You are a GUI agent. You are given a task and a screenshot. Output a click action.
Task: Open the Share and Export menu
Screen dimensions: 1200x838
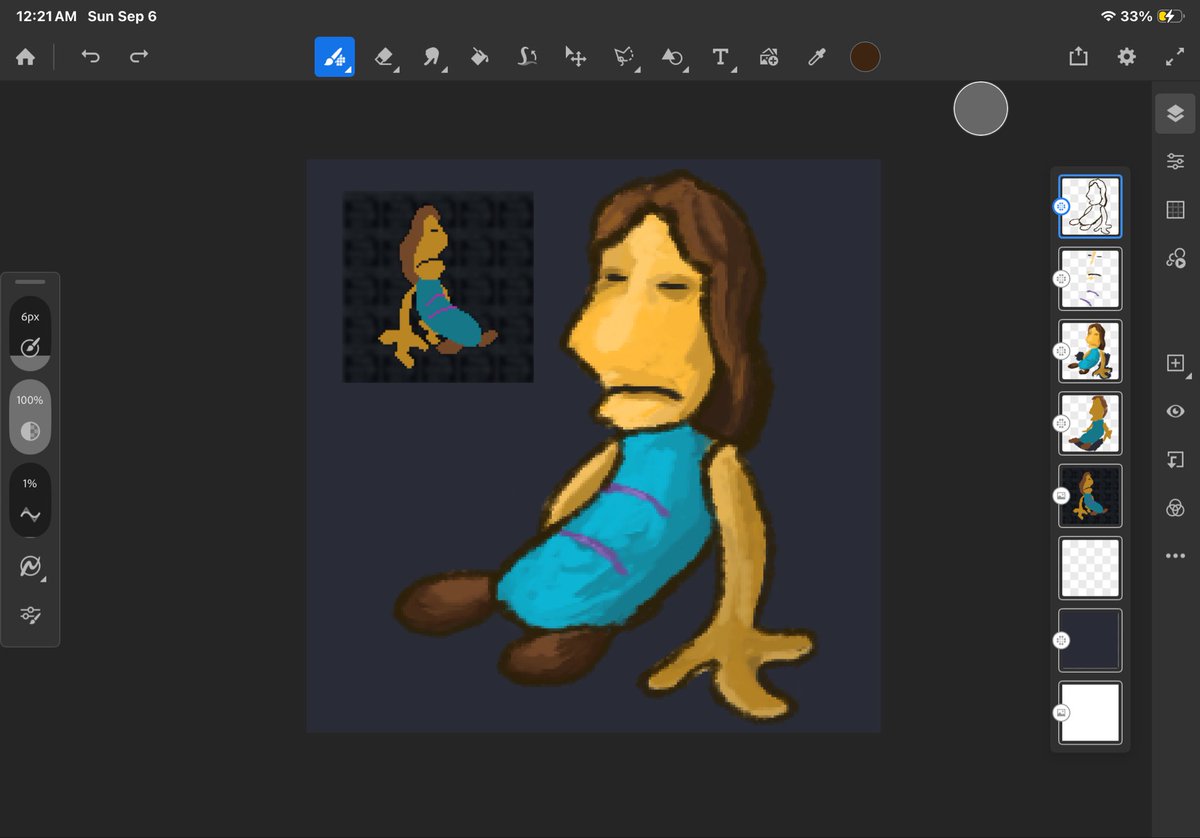tap(1078, 57)
